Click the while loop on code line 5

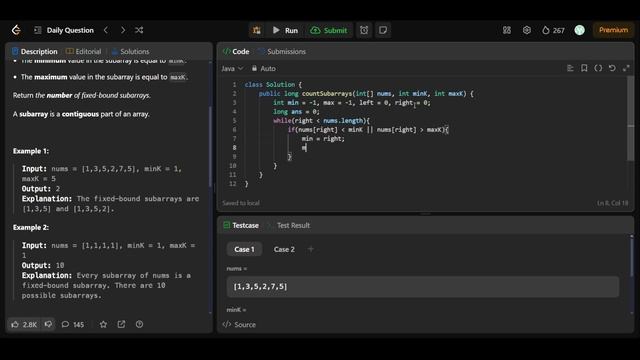pyautogui.click(x=321, y=121)
